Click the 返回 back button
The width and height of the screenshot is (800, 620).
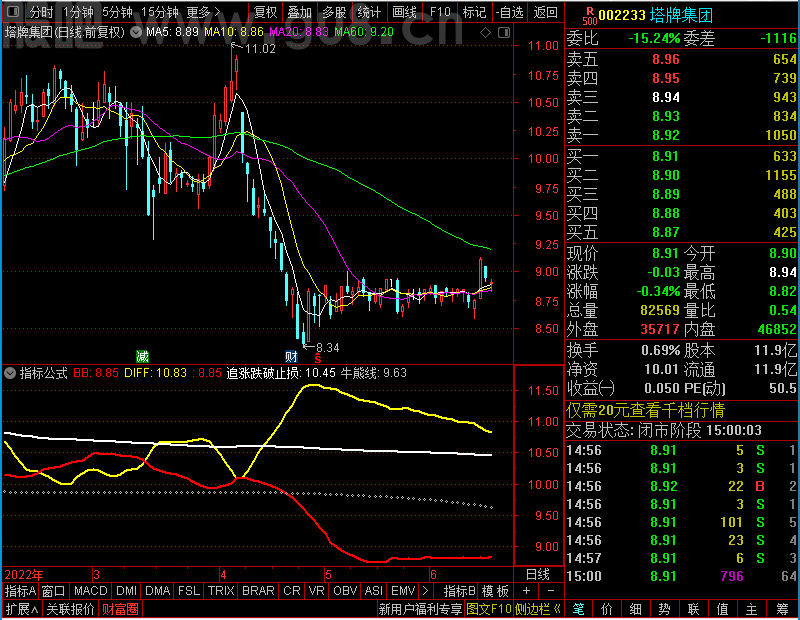545,12
